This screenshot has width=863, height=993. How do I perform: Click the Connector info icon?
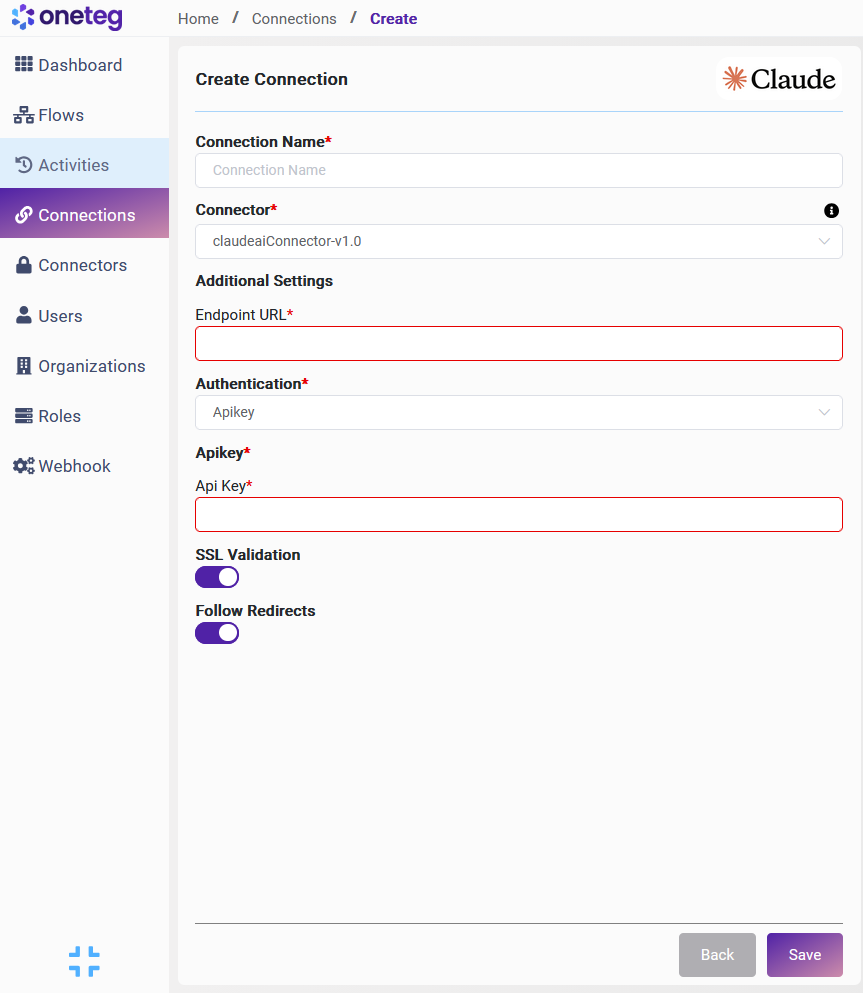tap(831, 211)
